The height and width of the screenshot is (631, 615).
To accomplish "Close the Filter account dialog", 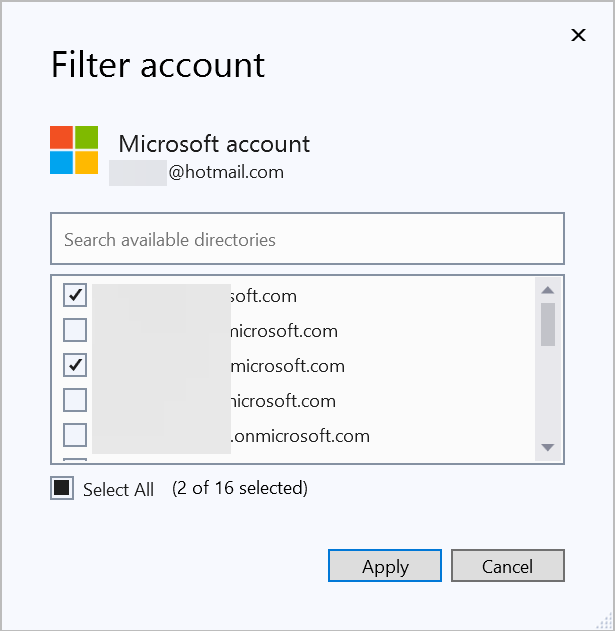I will 578,35.
